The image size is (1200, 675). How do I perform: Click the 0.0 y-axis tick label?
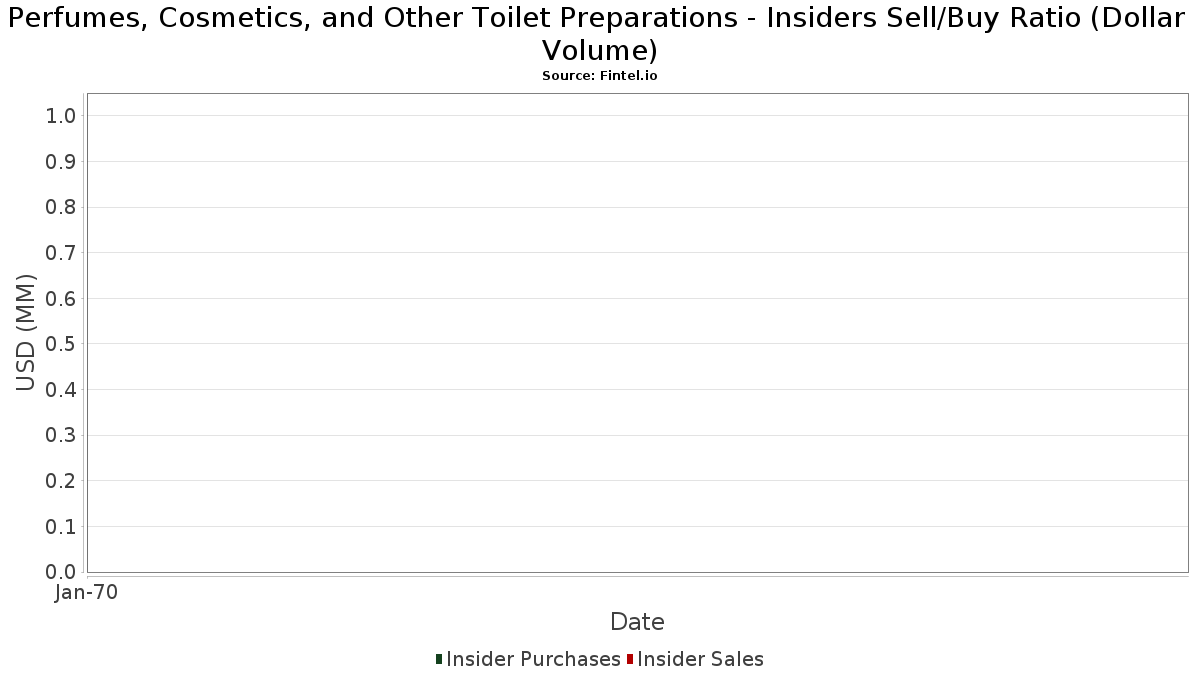coord(61,572)
